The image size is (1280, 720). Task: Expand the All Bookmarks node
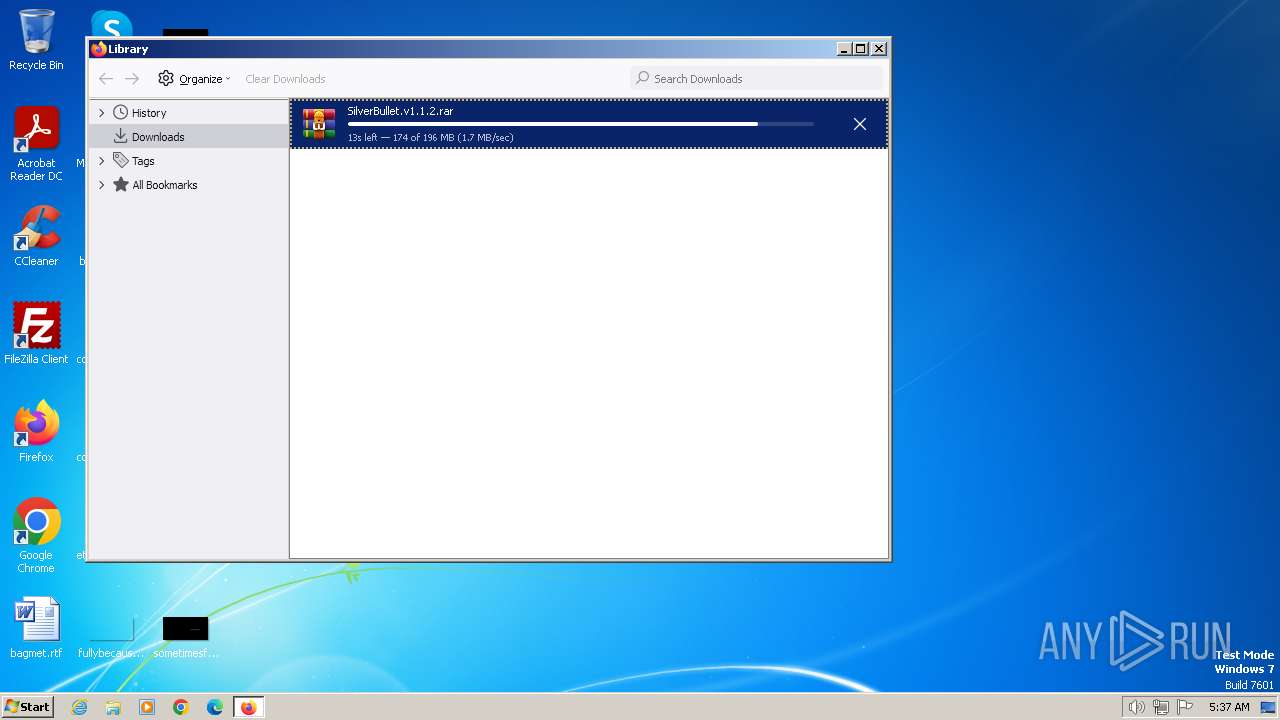pyautogui.click(x=101, y=185)
